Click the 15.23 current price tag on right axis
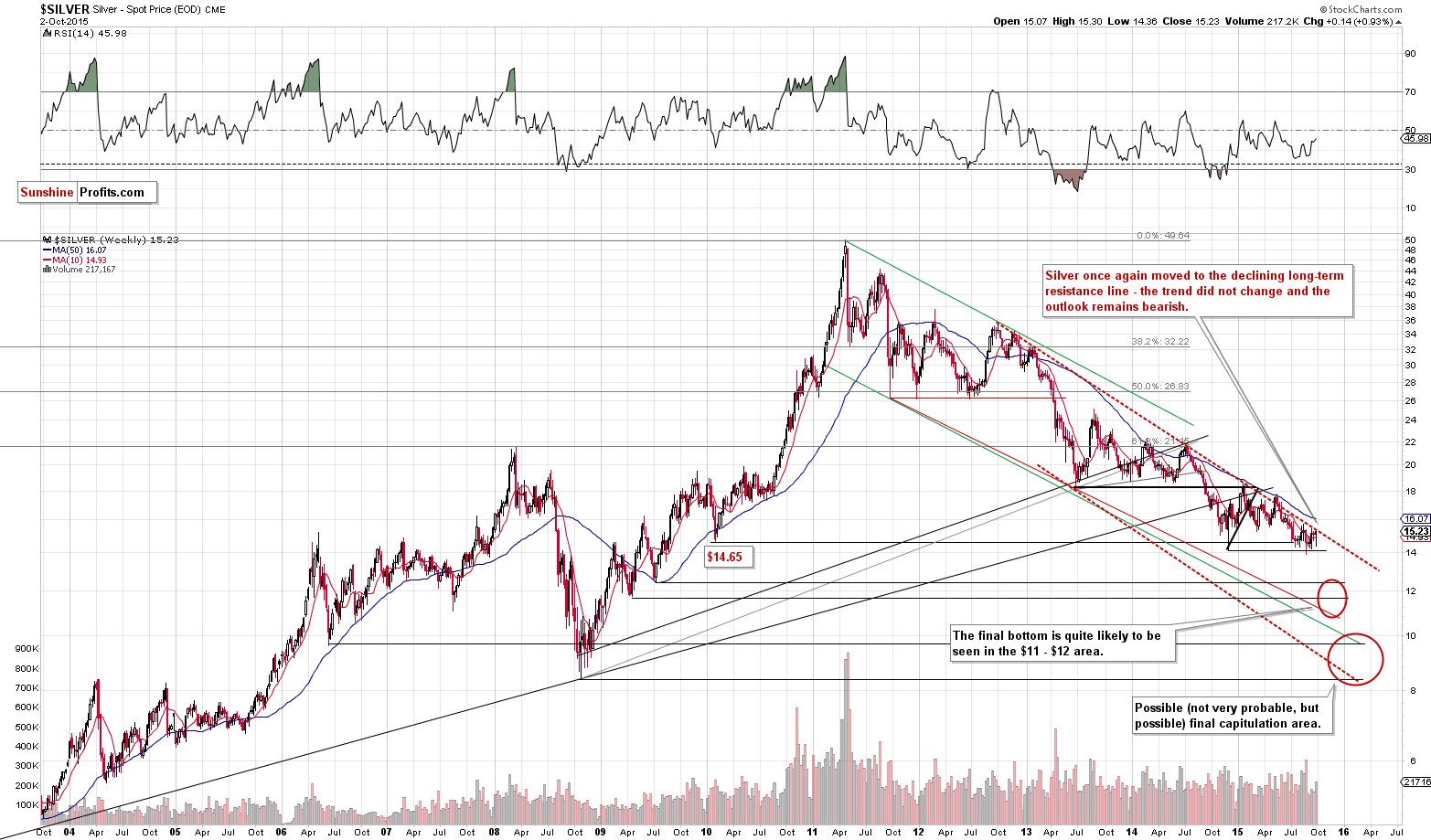 [x=1415, y=531]
